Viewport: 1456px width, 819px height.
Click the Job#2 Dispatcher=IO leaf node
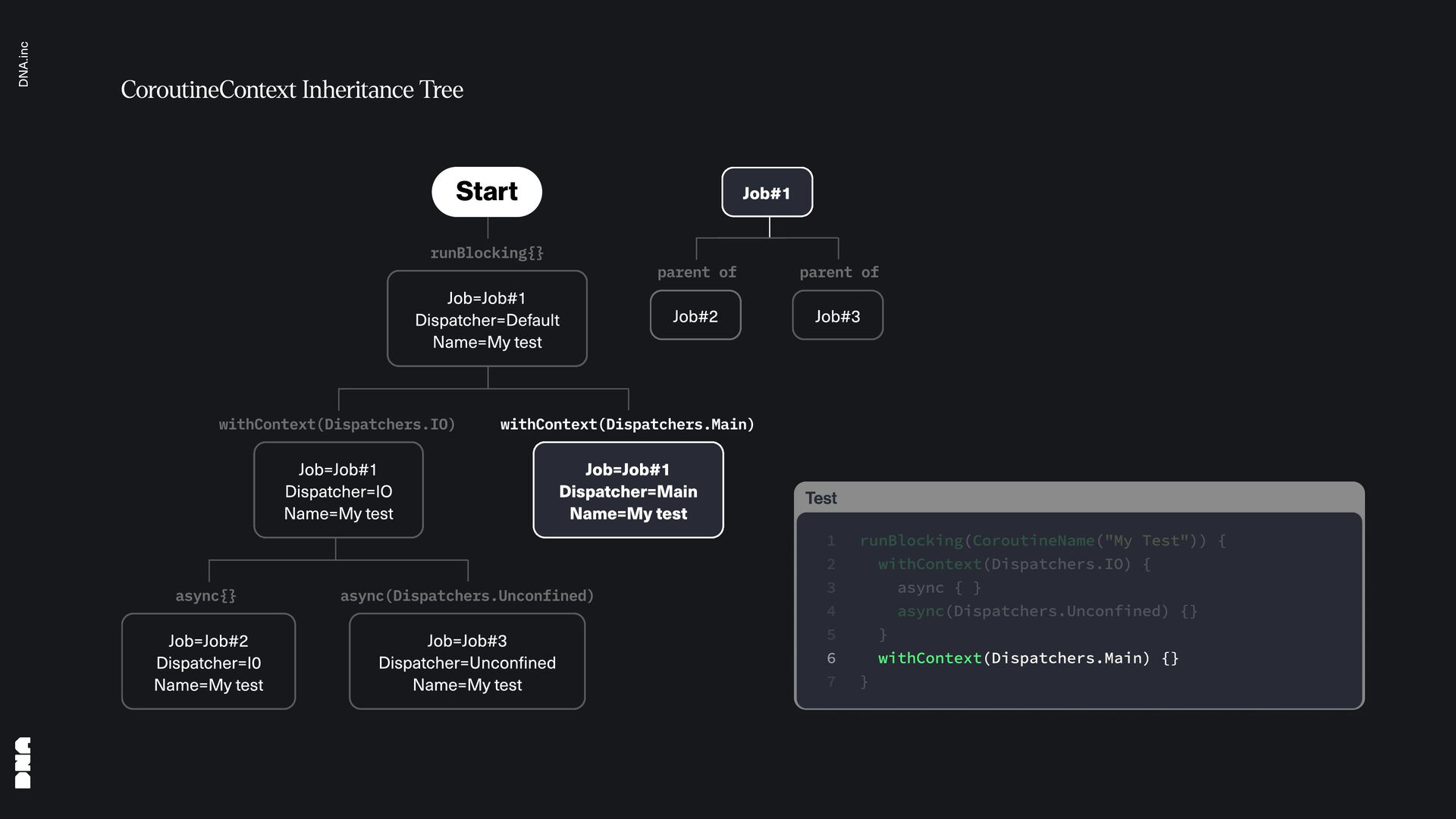point(208,662)
